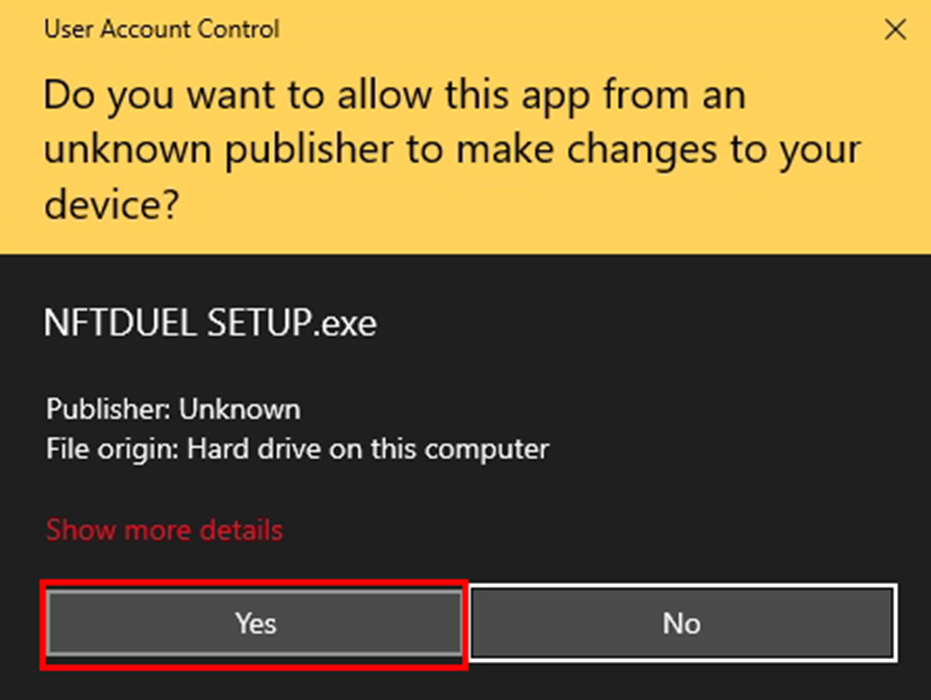The image size is (931, 700).
Task: Click the User Account Control title text
Action: pos(161,29)
